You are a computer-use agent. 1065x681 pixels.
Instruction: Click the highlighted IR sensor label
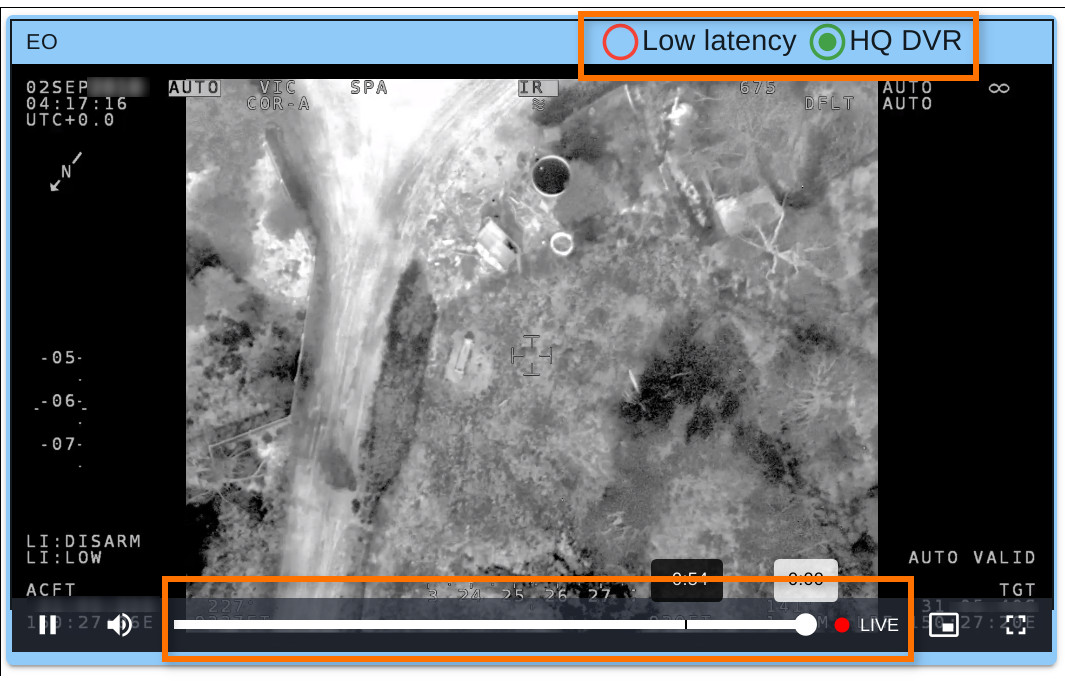pyautogui.click(x=531, y=88)
